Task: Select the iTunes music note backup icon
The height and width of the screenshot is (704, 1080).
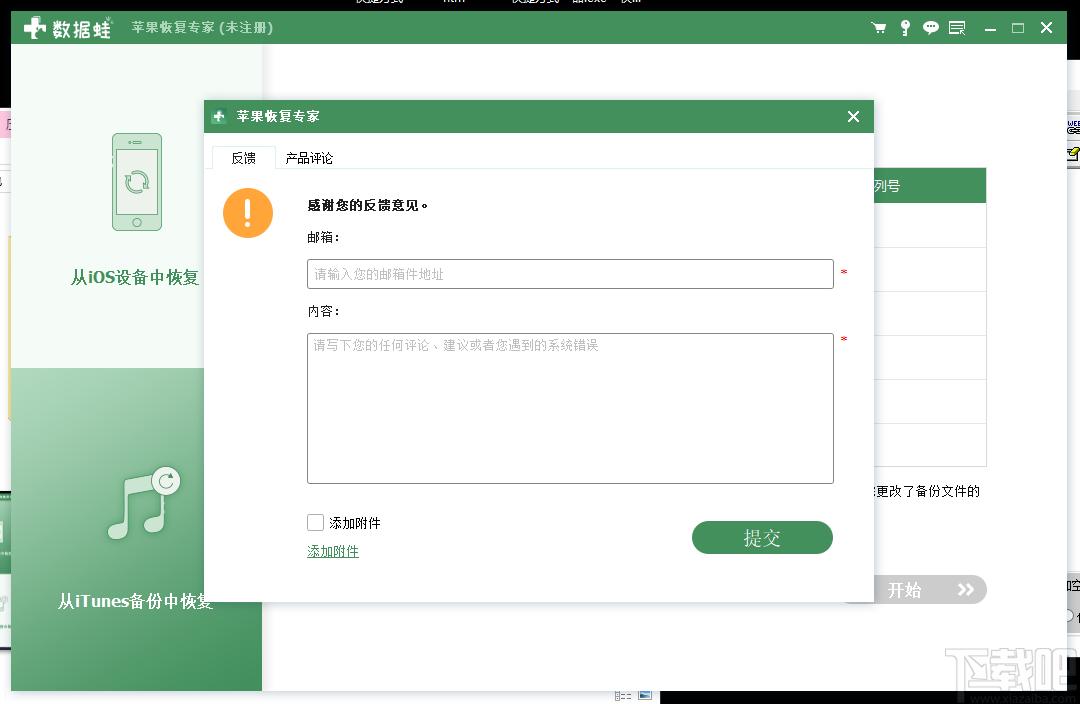Action: click(144, 504)
